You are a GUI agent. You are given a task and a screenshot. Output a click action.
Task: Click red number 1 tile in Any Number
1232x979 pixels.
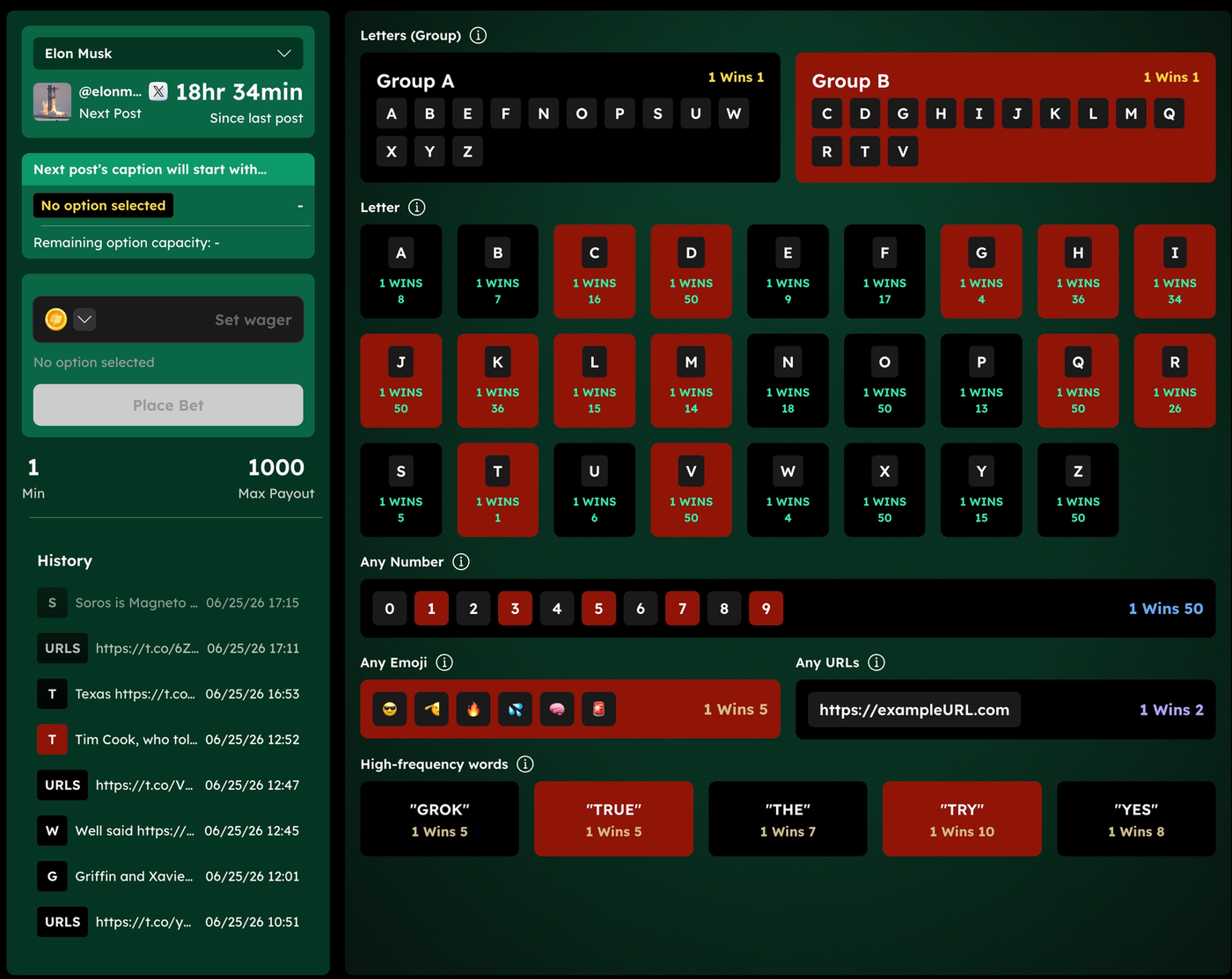[431, 609]
